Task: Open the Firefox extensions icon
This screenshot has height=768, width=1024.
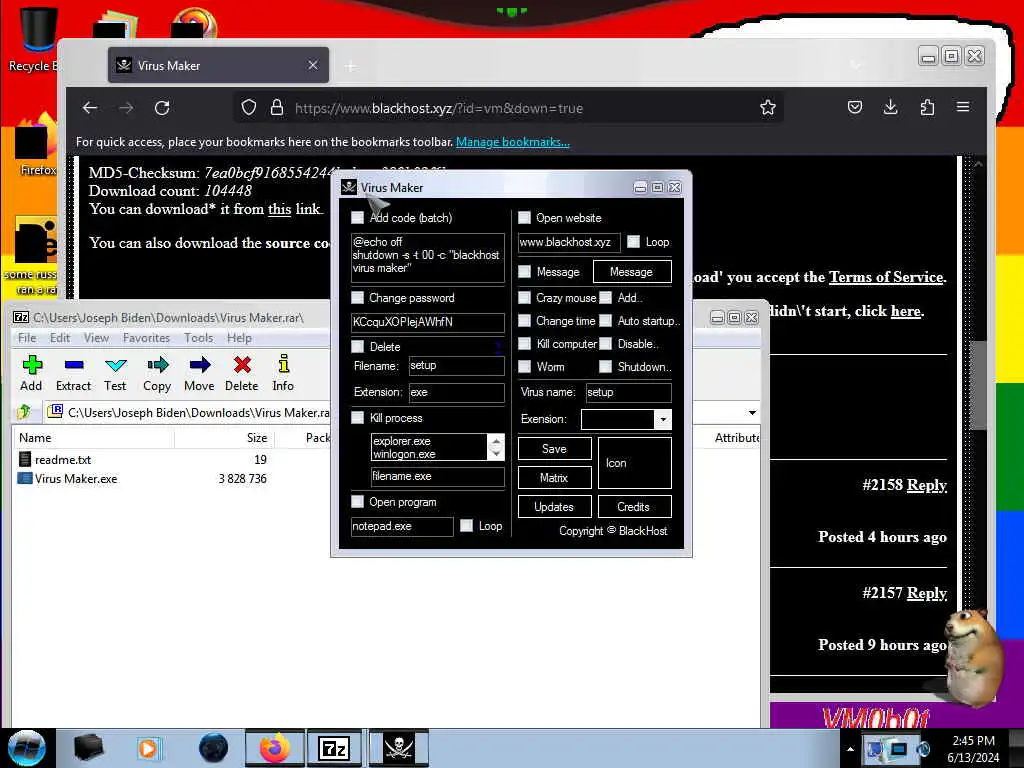Action: [927, 107]
